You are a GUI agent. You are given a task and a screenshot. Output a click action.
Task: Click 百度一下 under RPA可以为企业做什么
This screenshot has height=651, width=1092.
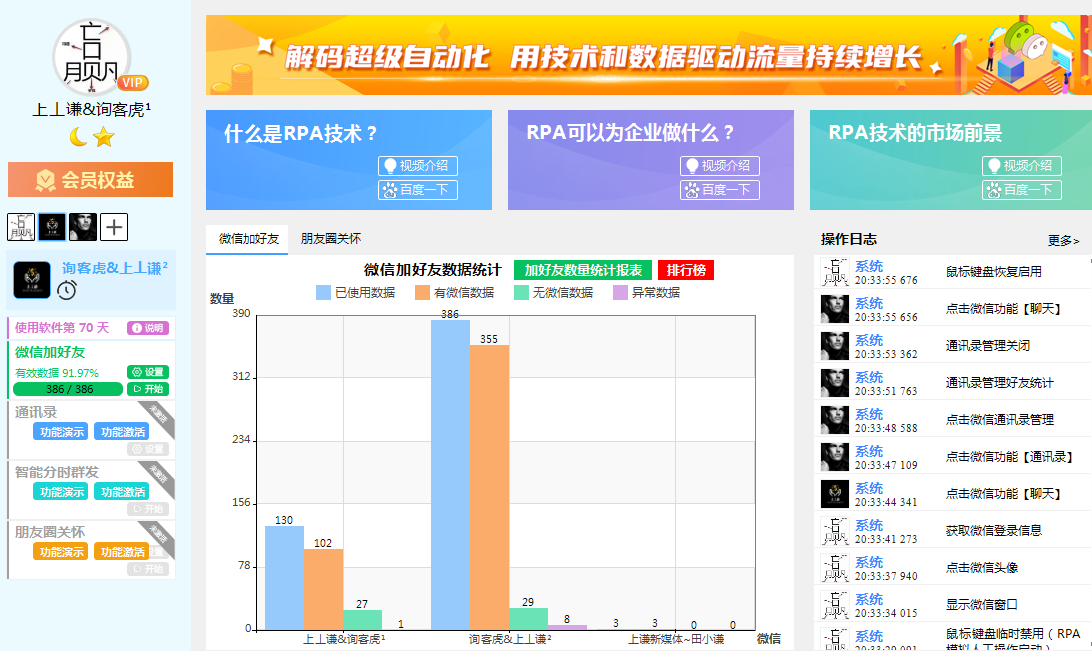point(719,189)
